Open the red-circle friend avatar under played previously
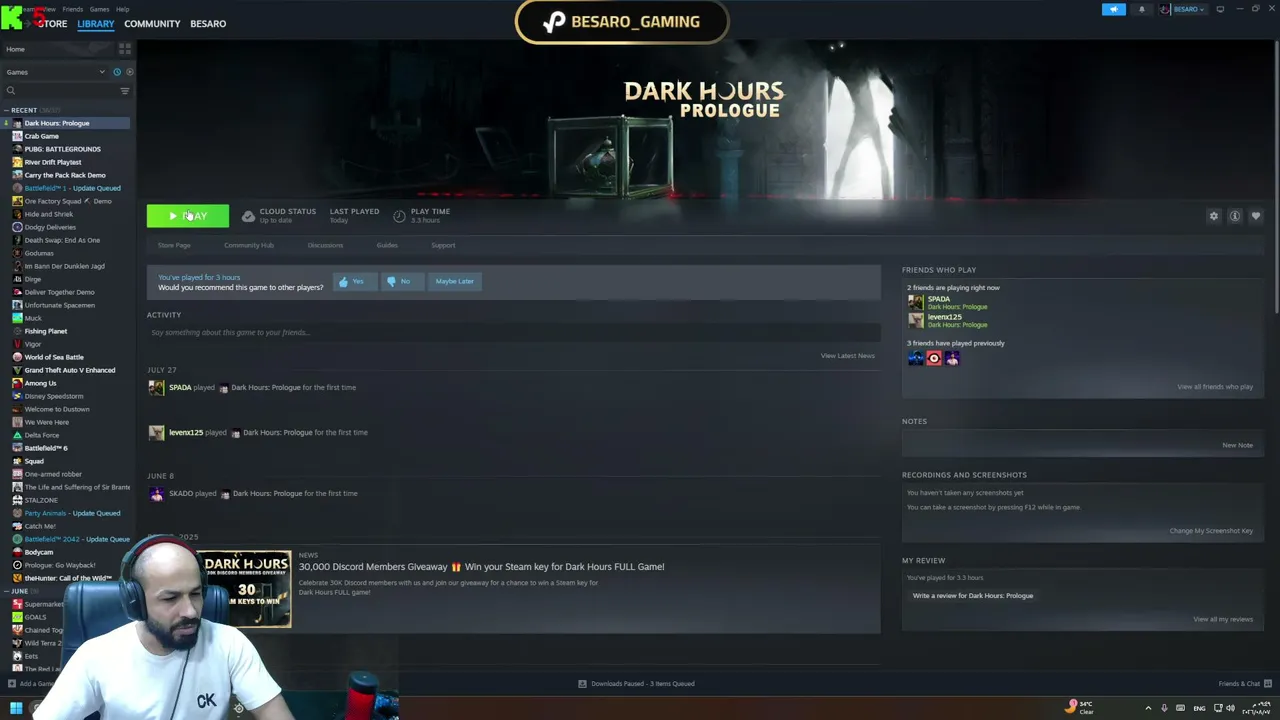Image resolution: width=1280 pixels, height=720 pixels. pyautogui.click(x=934, y=358)
